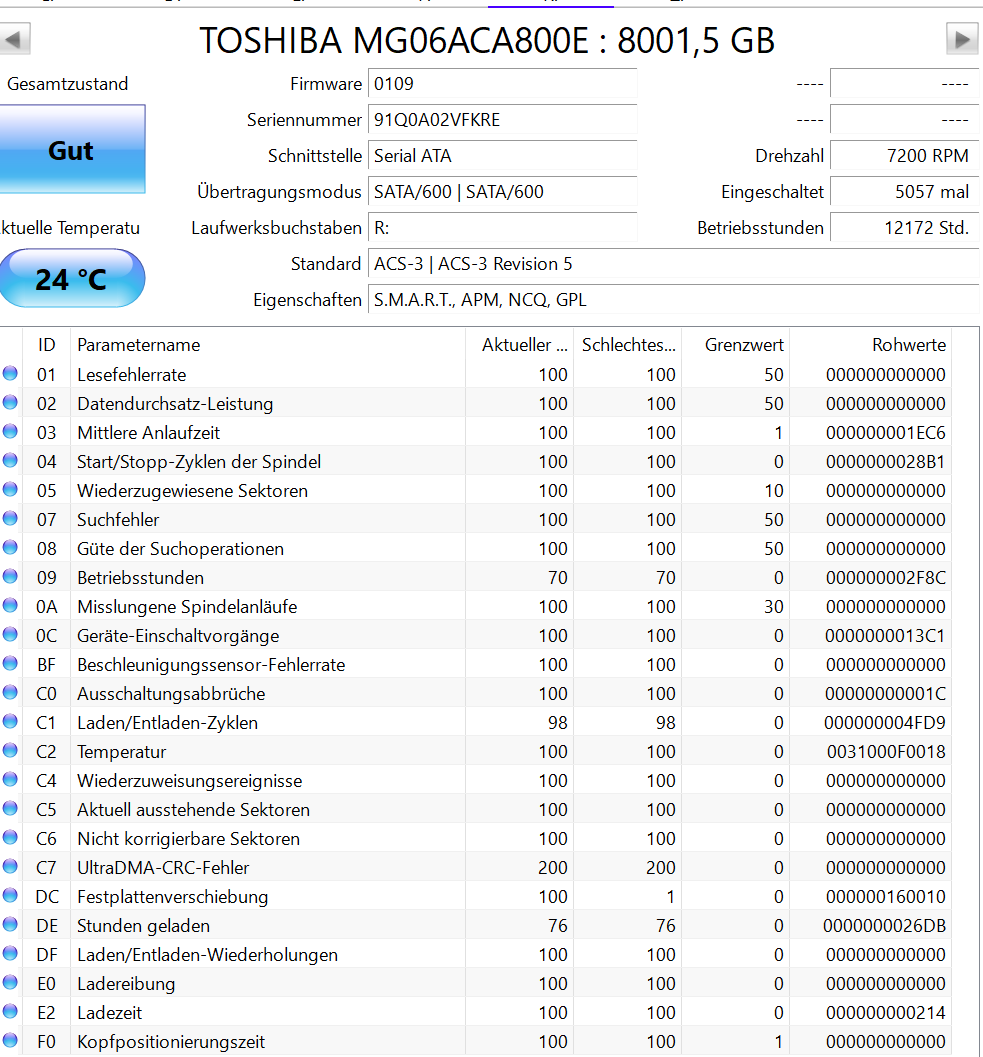Select the Firmware field showing 0109
This screenshot has width=983, height=1057.
[502, 84]
